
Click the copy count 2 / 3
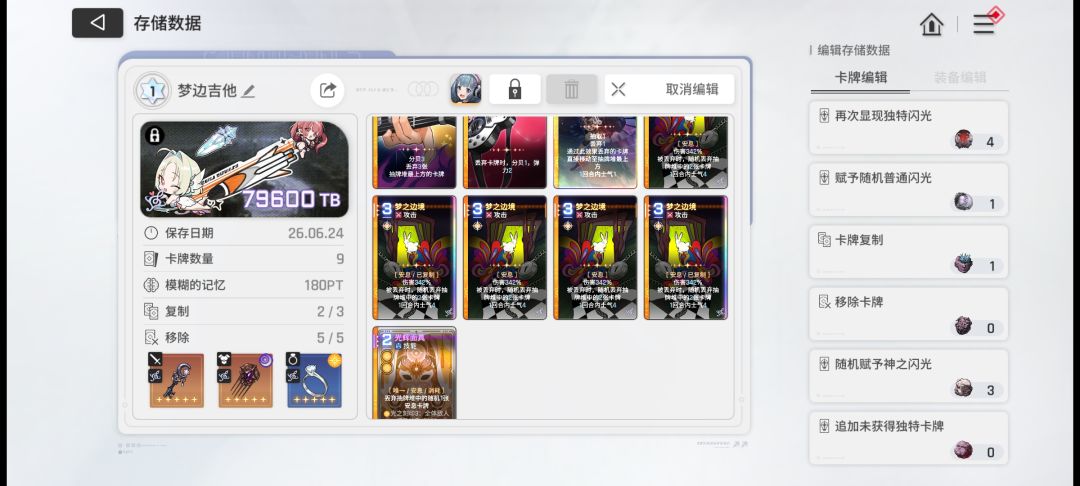tap(330, 311)
